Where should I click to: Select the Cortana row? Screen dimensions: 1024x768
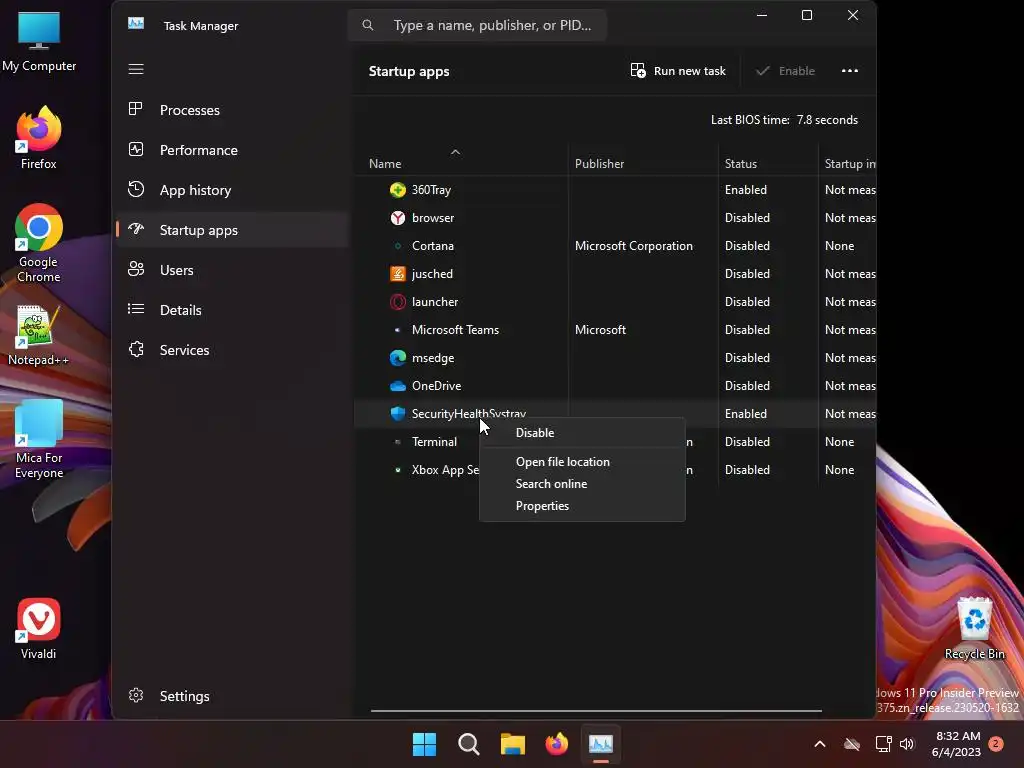coord(615,246)
